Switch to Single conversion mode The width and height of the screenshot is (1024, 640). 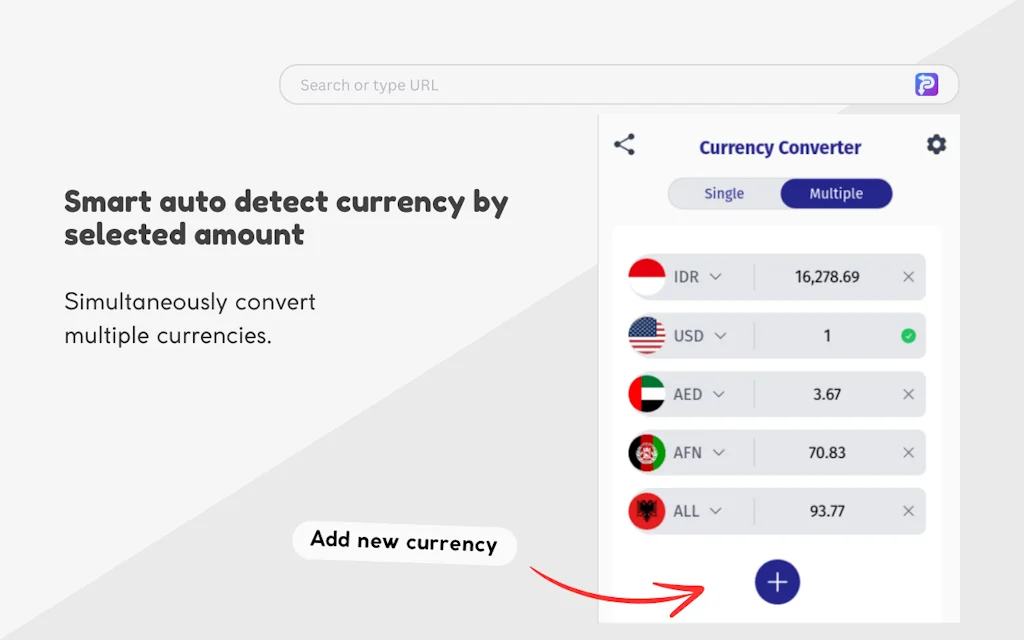(723, 193)
